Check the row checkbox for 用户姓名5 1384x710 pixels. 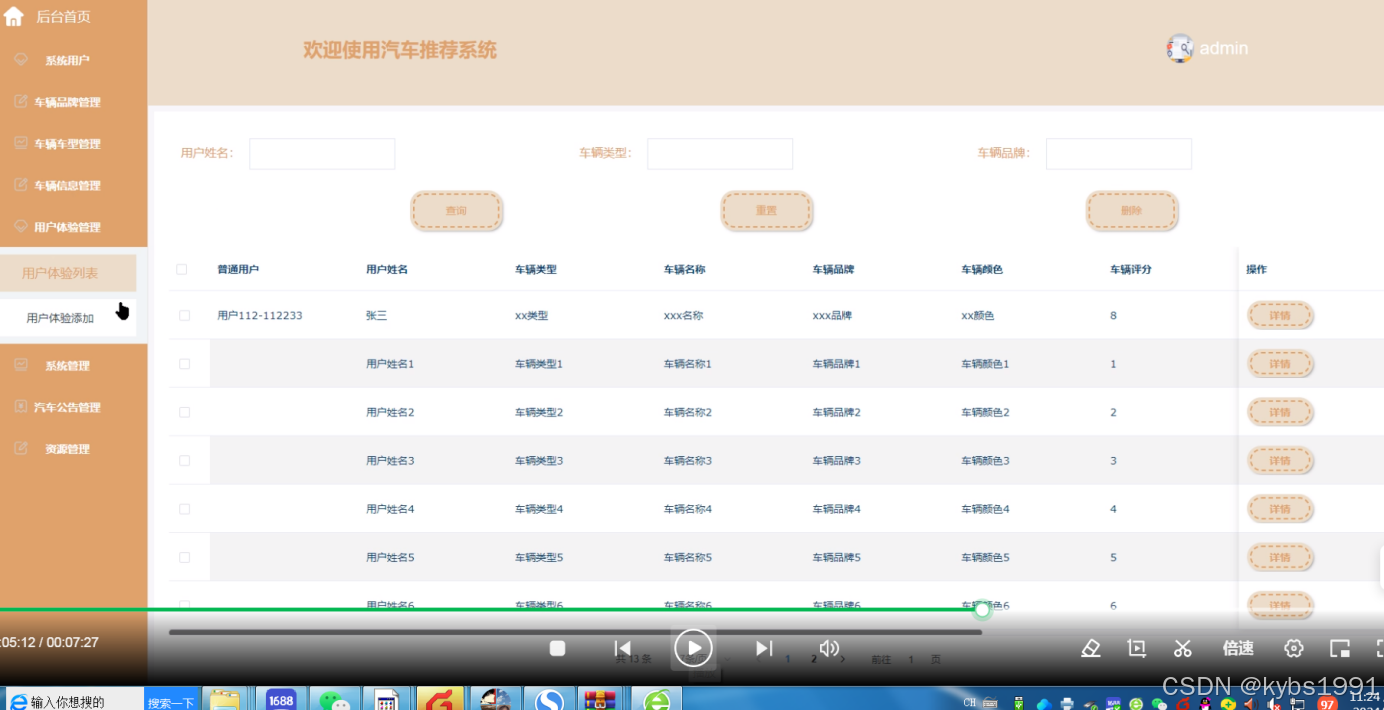tap(184, 557)
